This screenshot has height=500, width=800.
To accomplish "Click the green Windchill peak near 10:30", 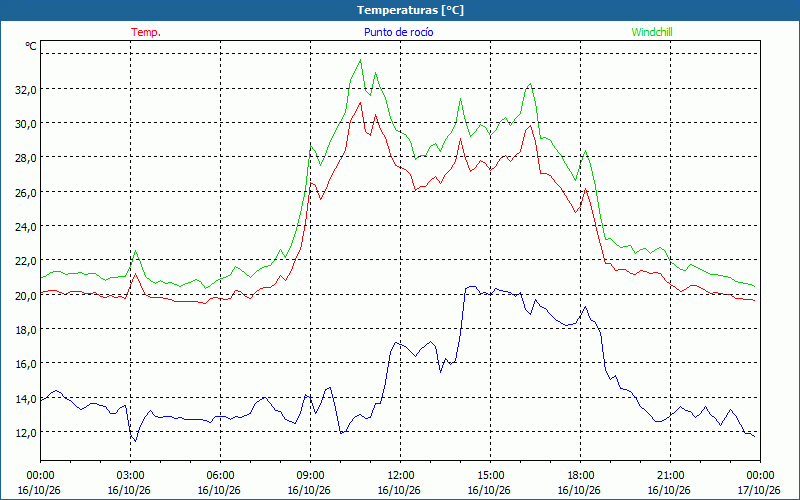I will tap(361, 60).
